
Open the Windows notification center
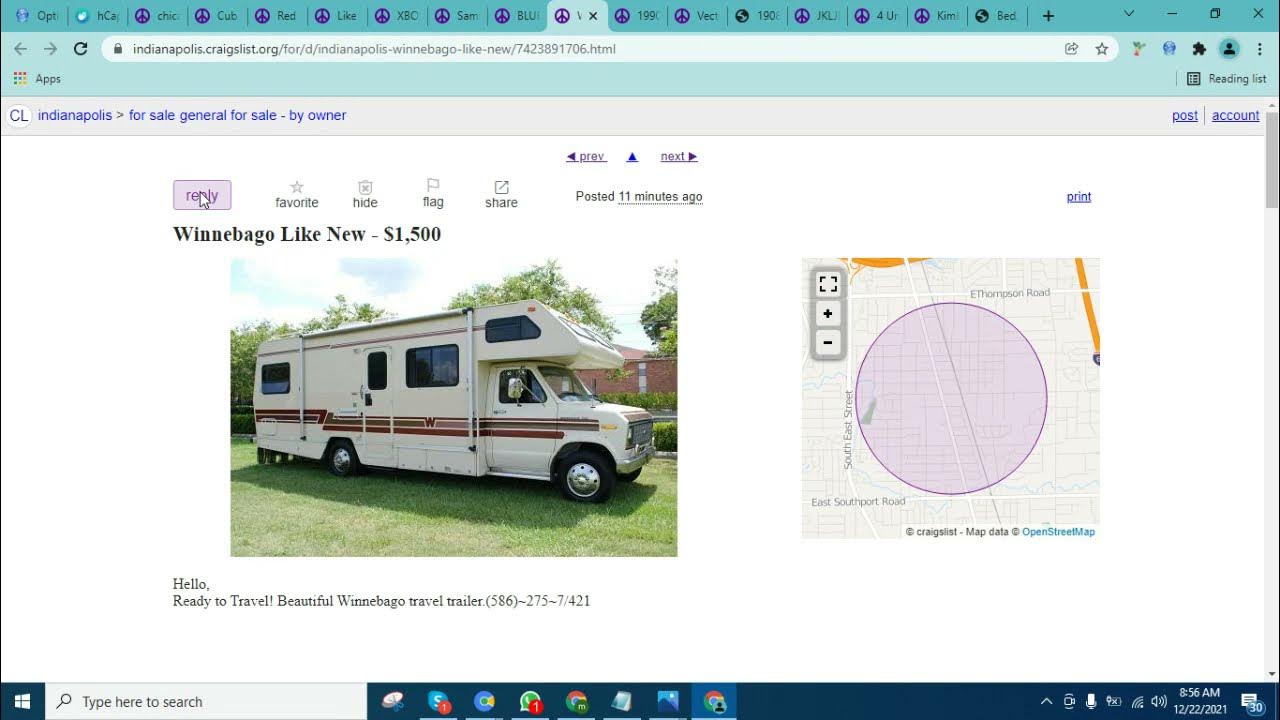point(1253,701)
